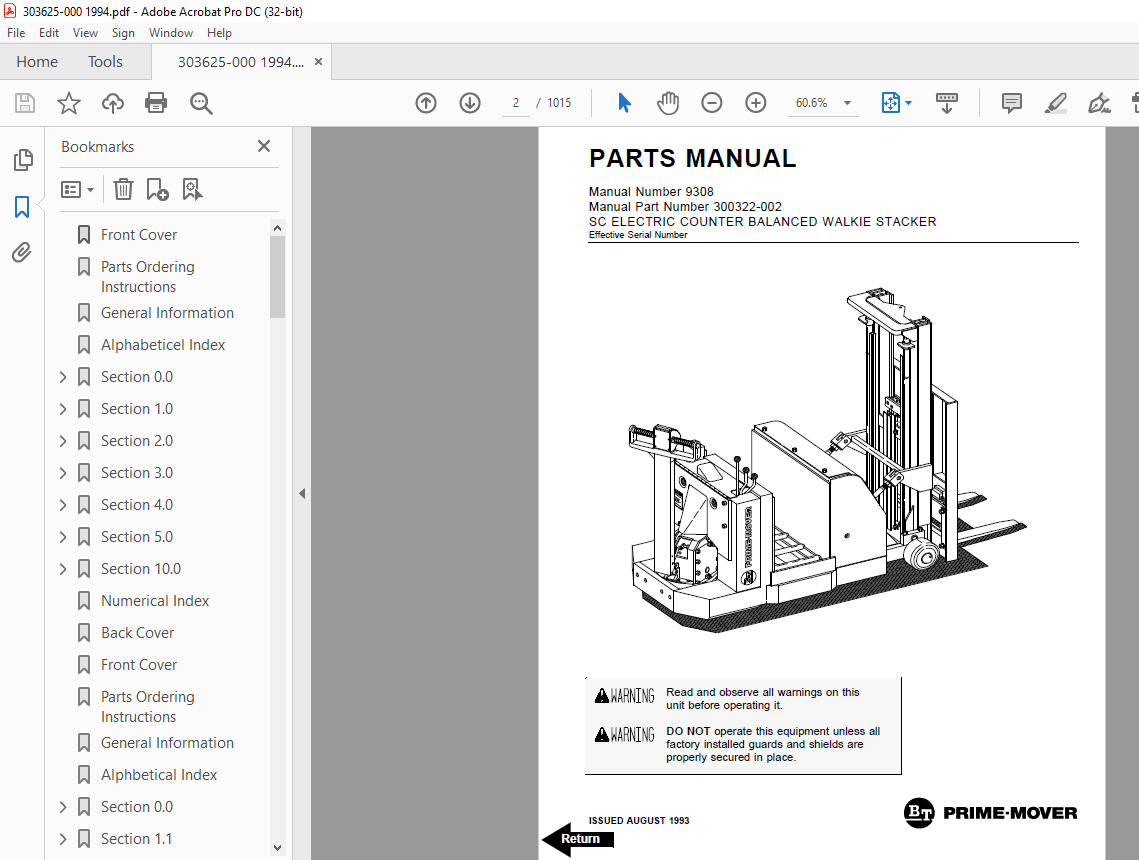Choose the Selection arrow tool
This screenshot has width=1139, height=860.
tap(624, 103)
